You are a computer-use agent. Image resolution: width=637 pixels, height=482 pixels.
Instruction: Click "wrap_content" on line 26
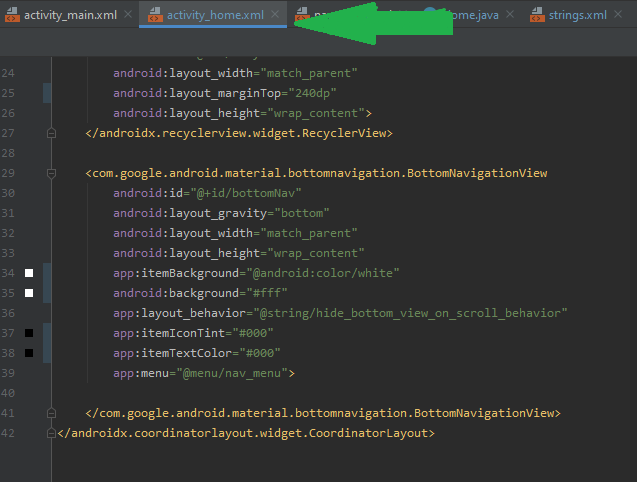[316, 113]
